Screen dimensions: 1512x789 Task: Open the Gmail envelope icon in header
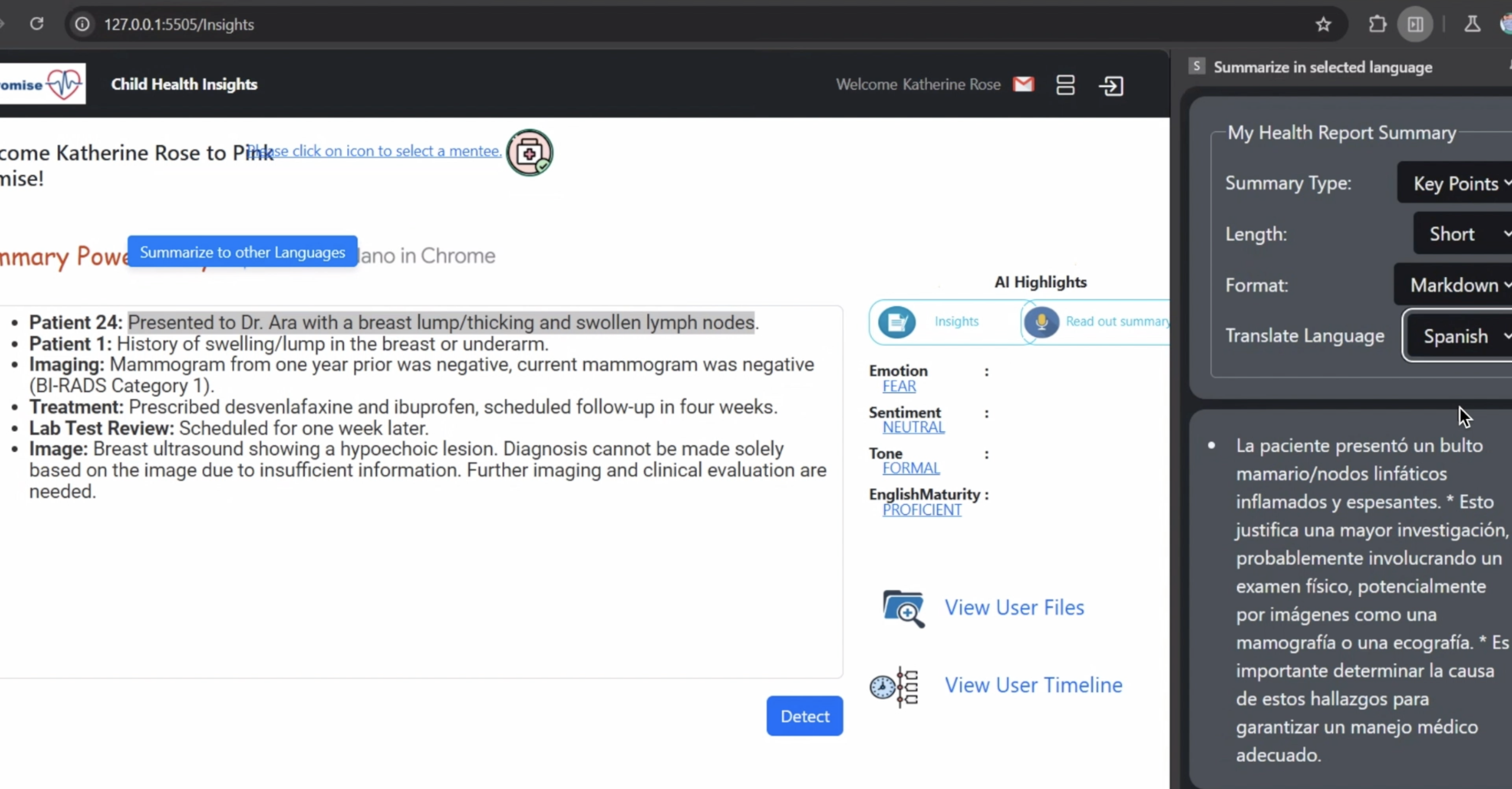pyautogui.click(x=1023, y=85)
